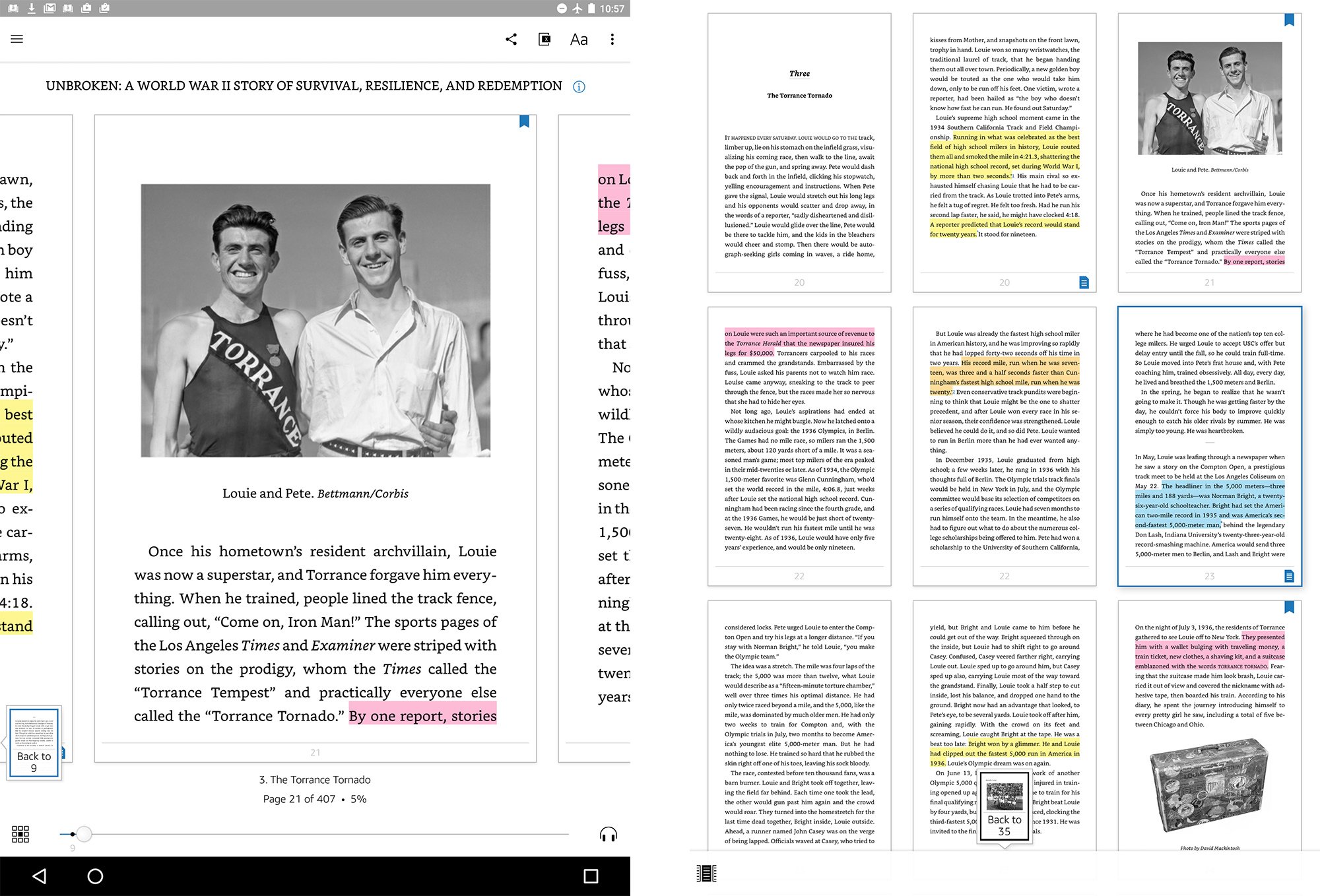Open the page grid view icon
Screen dimensions: 1320x896
(20, 834)
